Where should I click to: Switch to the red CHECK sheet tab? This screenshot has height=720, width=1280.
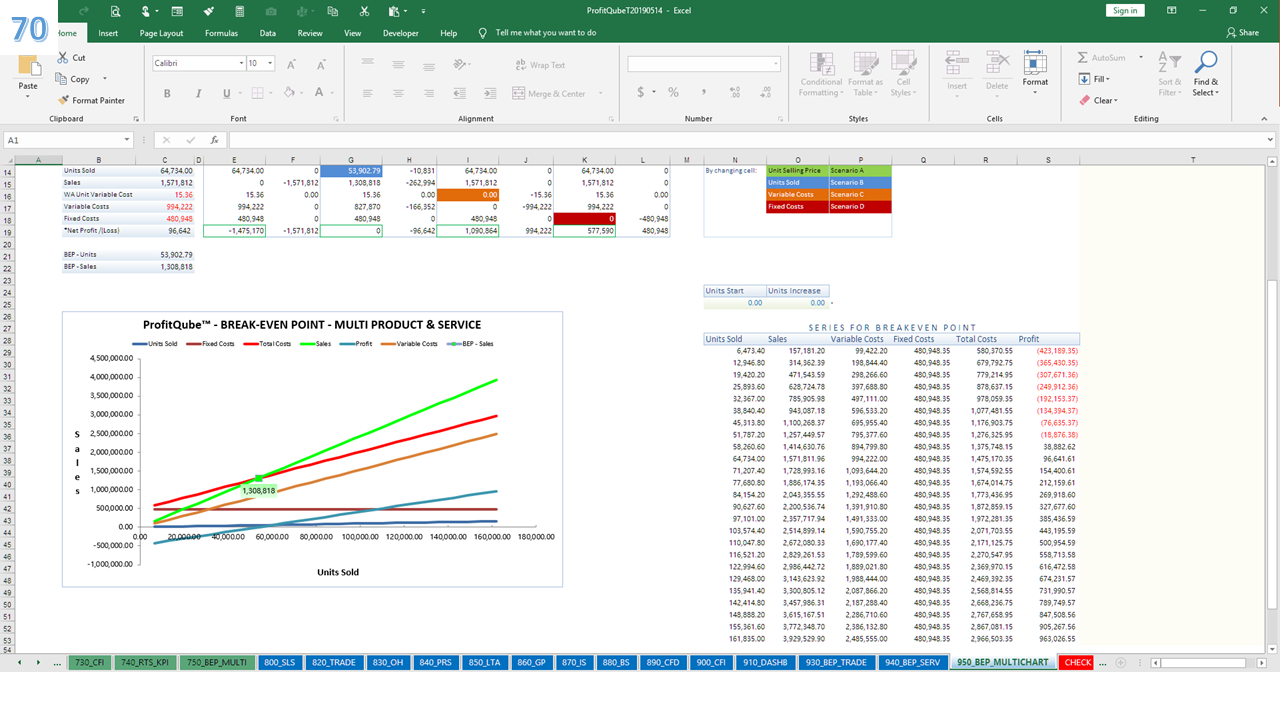tap(1078, 662)
